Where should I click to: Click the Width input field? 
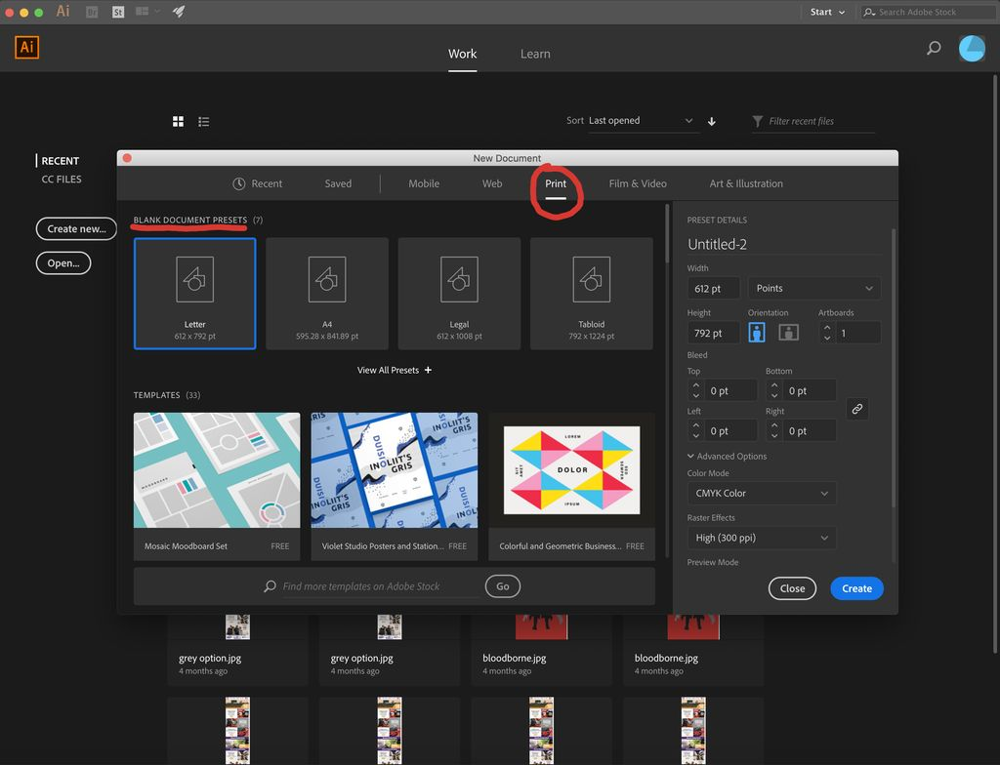pyautogui.click(x=713, y=288)
